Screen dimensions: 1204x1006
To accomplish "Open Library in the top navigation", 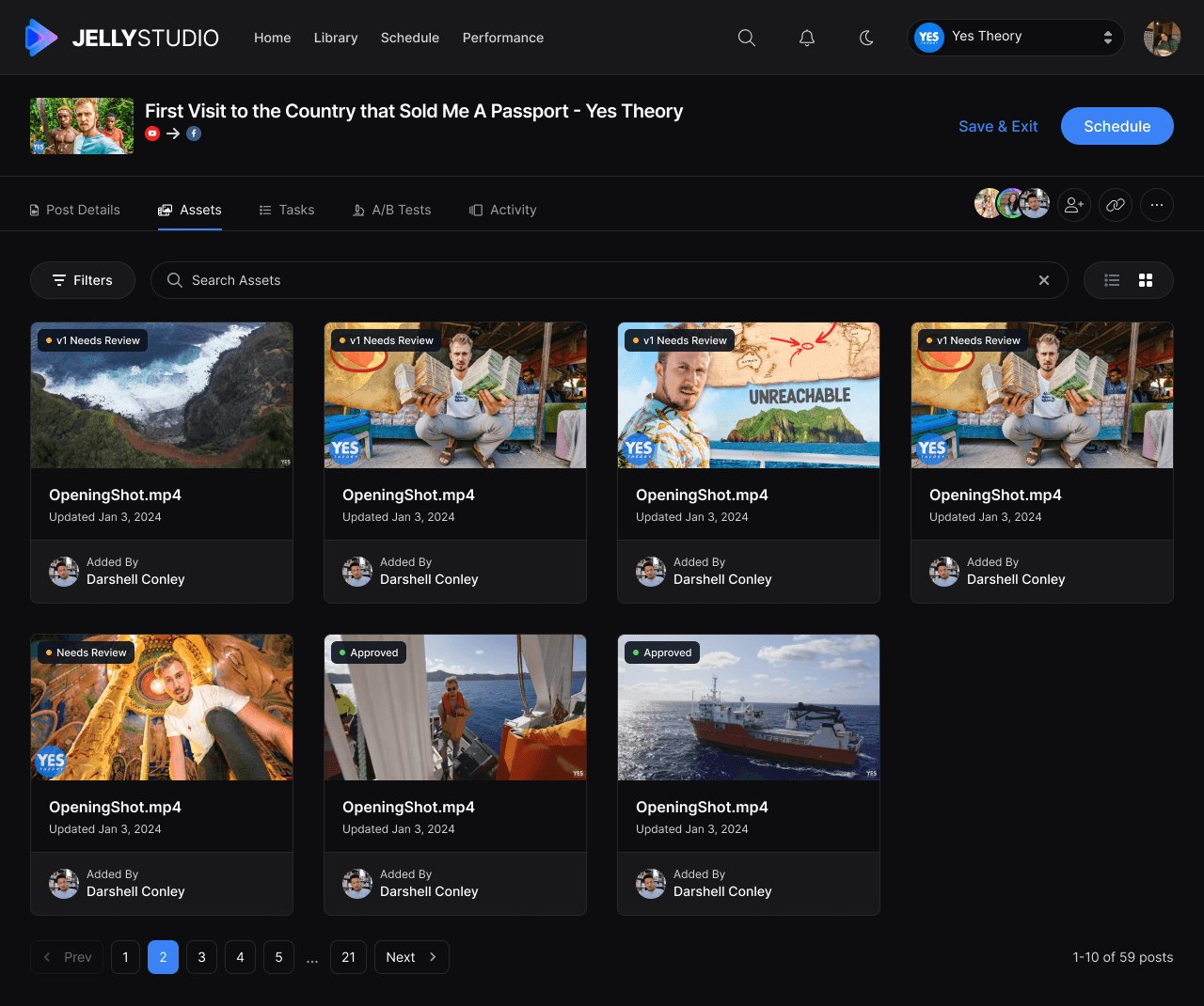I will [x=336, y=38].
